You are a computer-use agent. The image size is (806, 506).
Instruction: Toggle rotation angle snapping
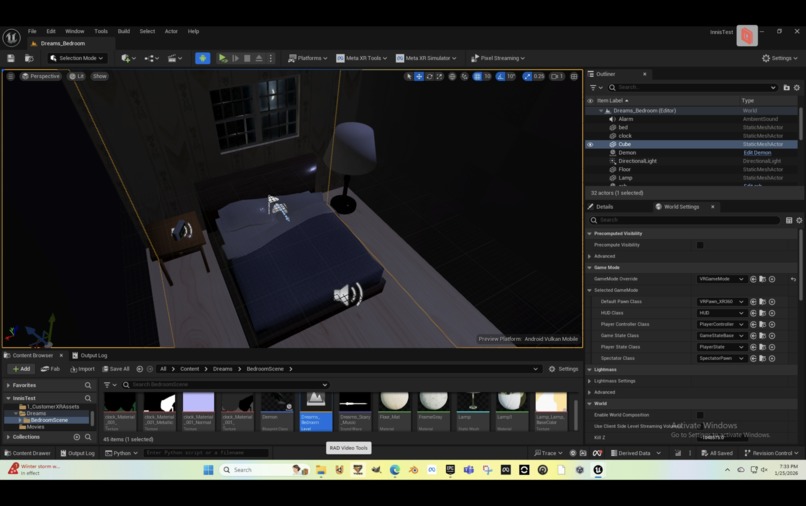(x=500, y=76)
